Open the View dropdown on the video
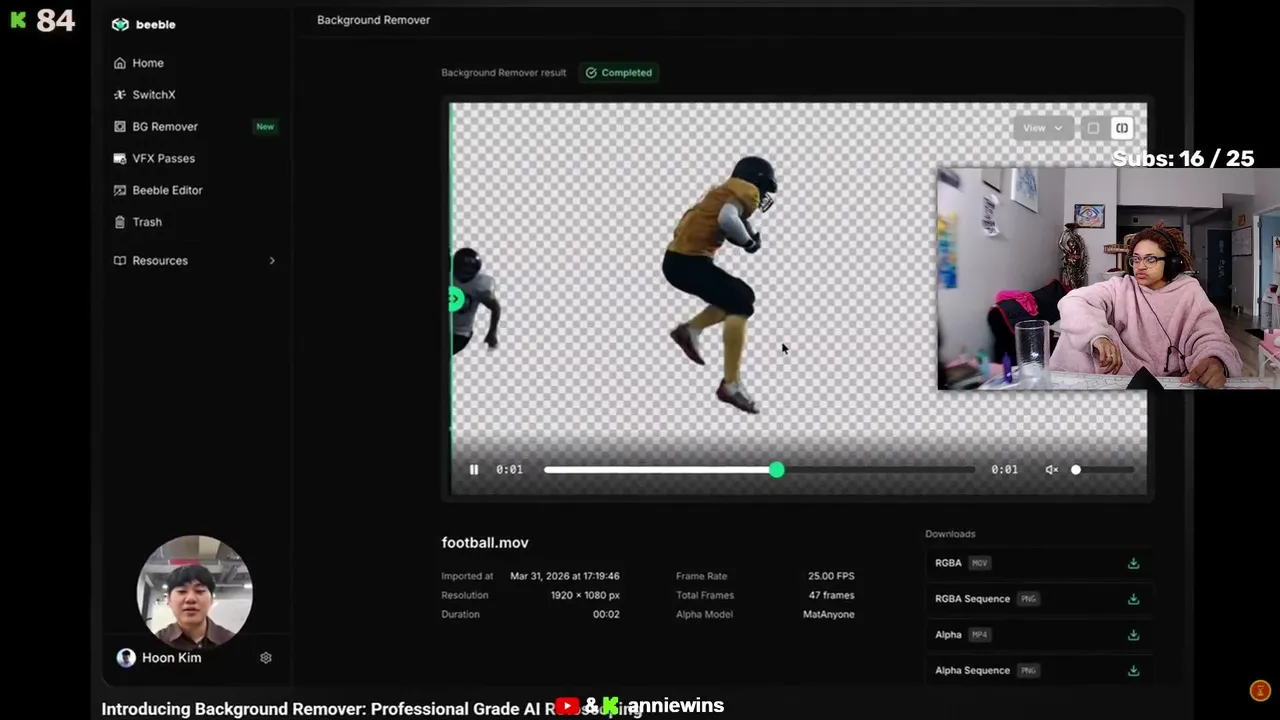1280x720 pixels. tap(1042, 128)
